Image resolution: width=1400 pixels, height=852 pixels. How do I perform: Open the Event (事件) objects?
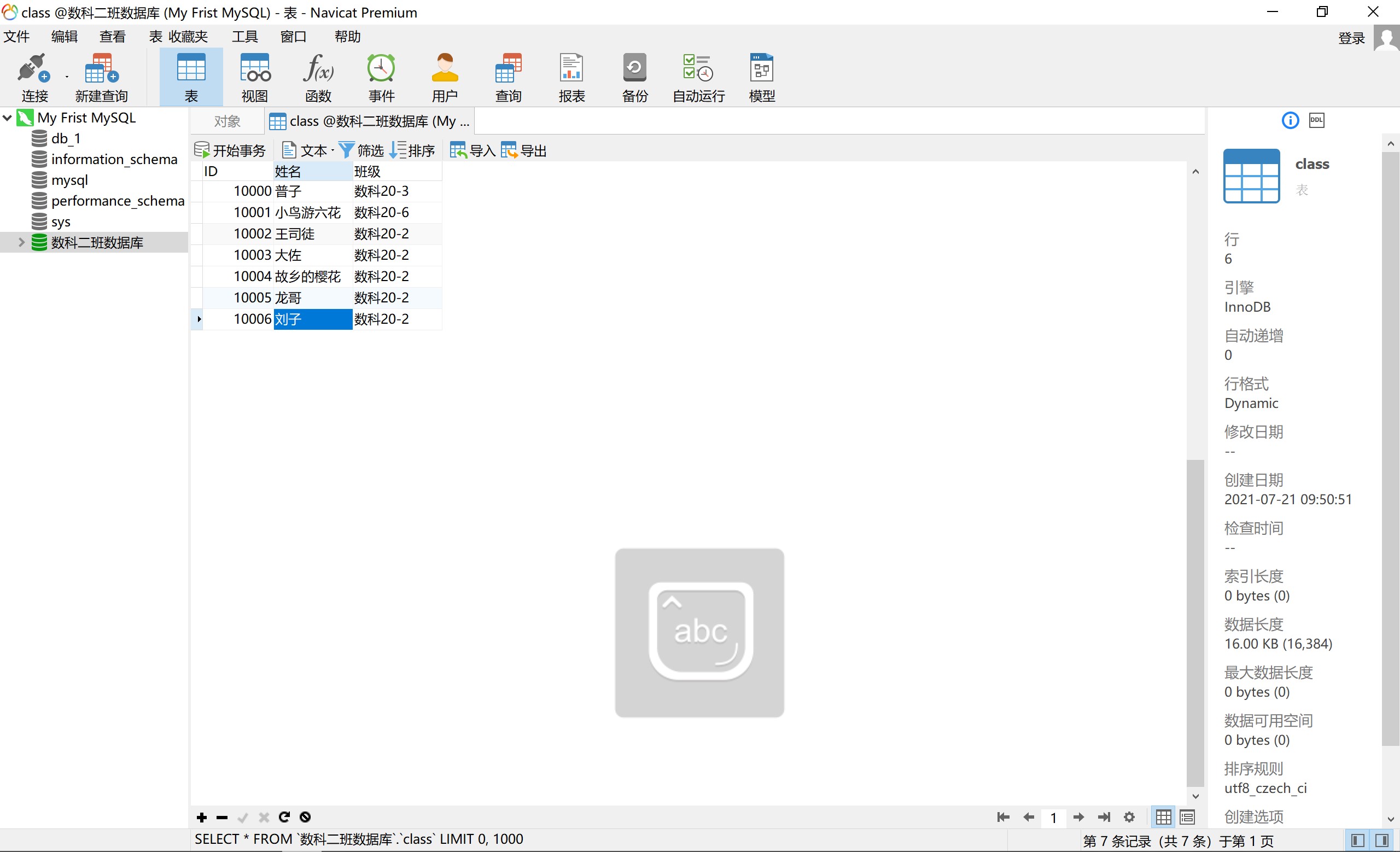[x=381, y=77]
